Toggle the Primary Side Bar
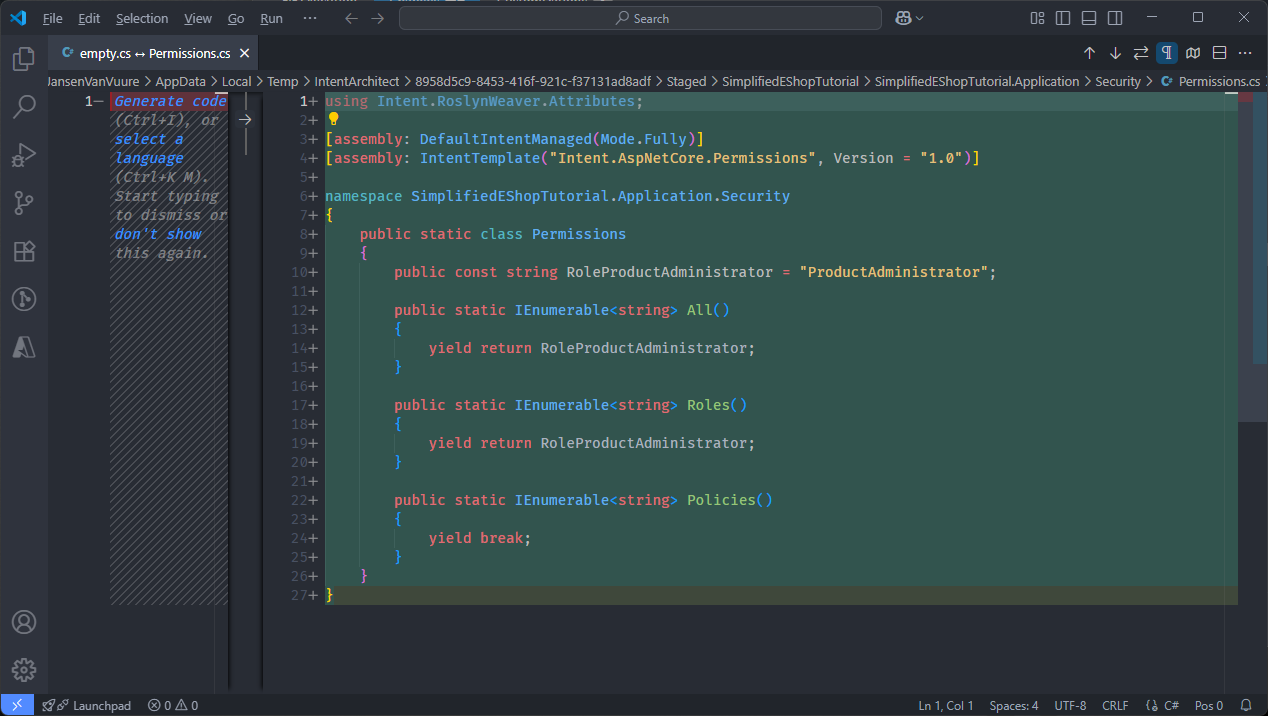This screenshot has height=716, width=1268. coord(1063,18)
